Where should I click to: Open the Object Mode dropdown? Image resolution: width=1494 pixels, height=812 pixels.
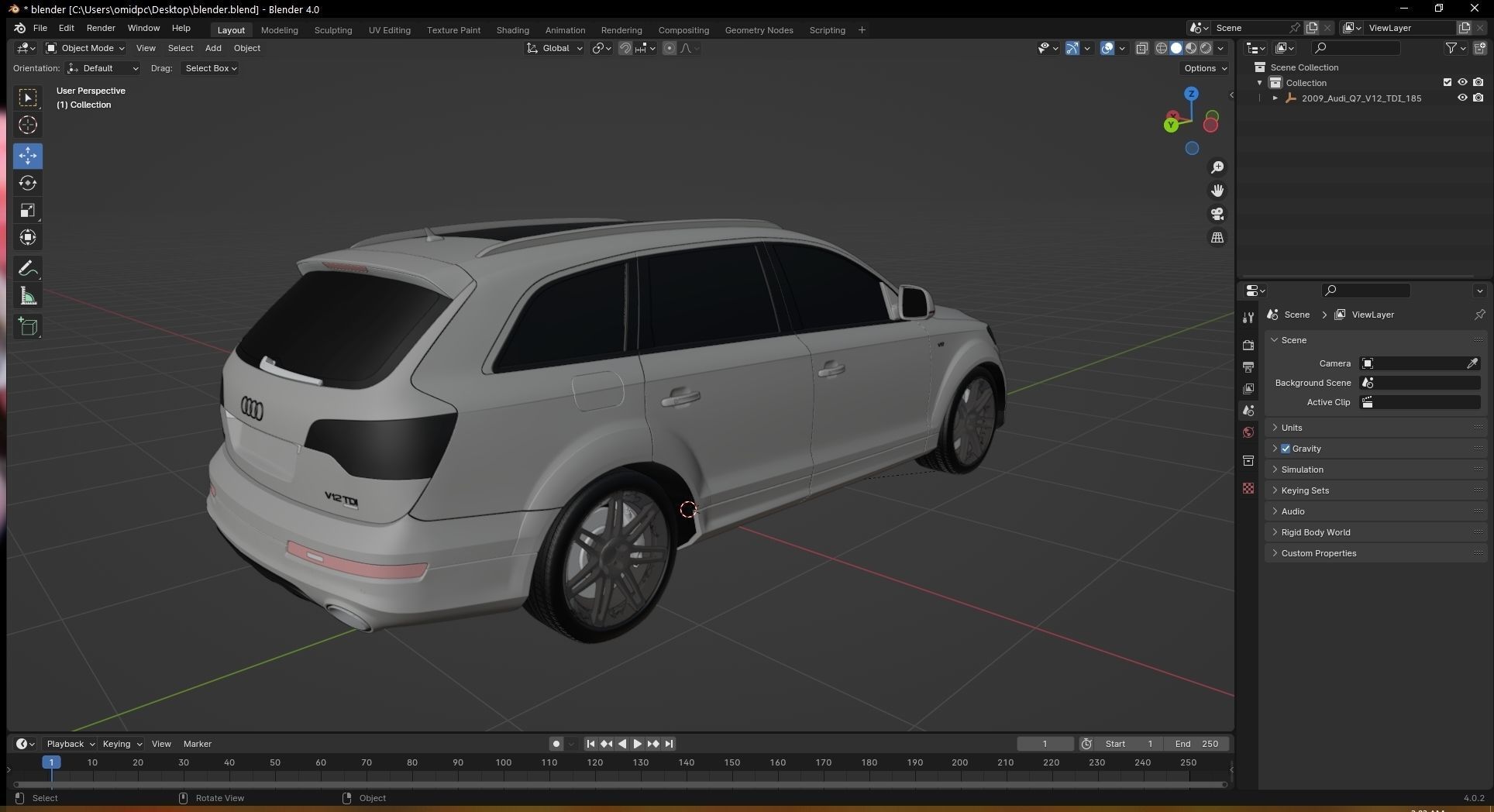[84, 48]
